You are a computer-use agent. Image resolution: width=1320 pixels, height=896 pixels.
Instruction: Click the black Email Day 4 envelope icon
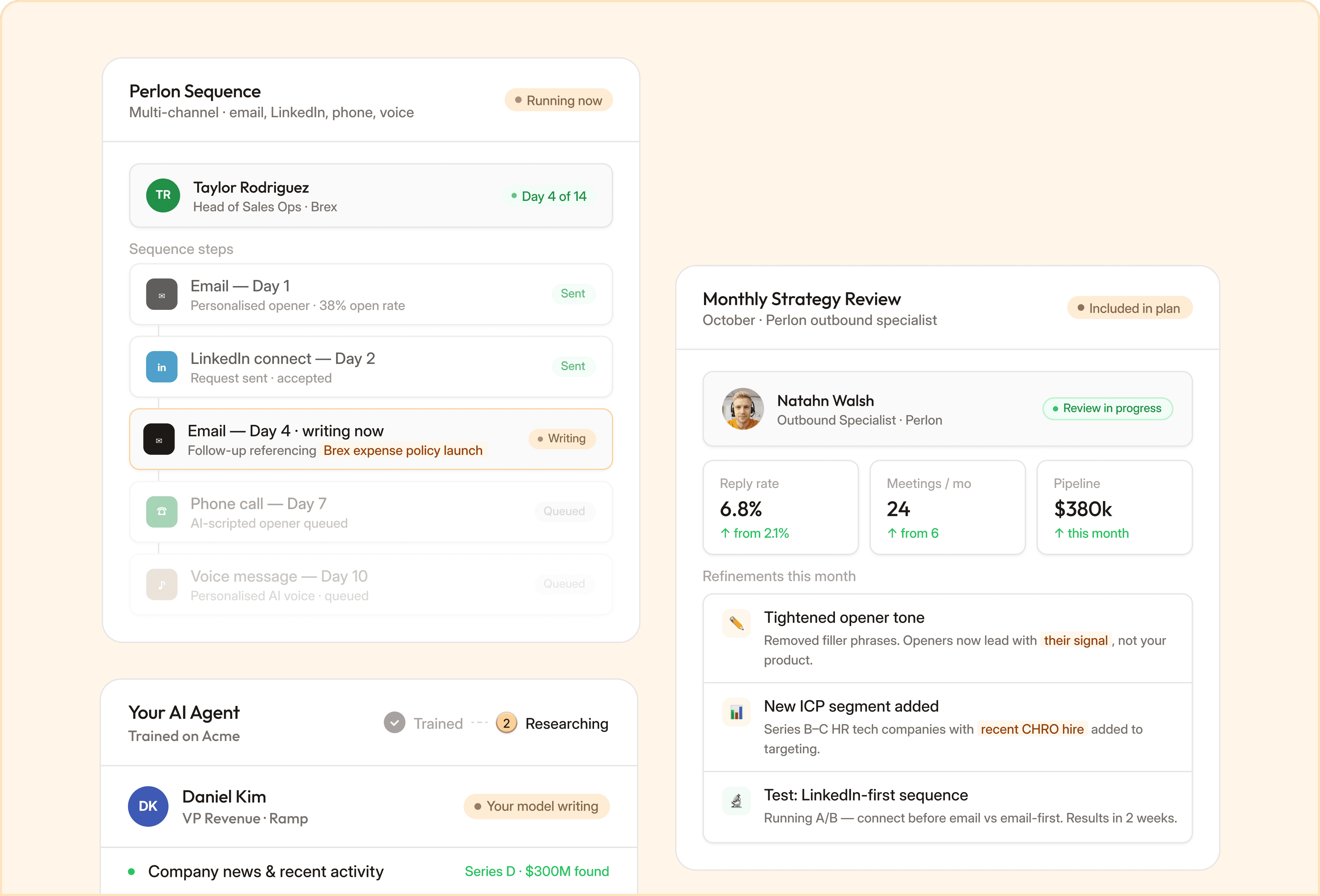pyautogui.click(x=159, y=439)
